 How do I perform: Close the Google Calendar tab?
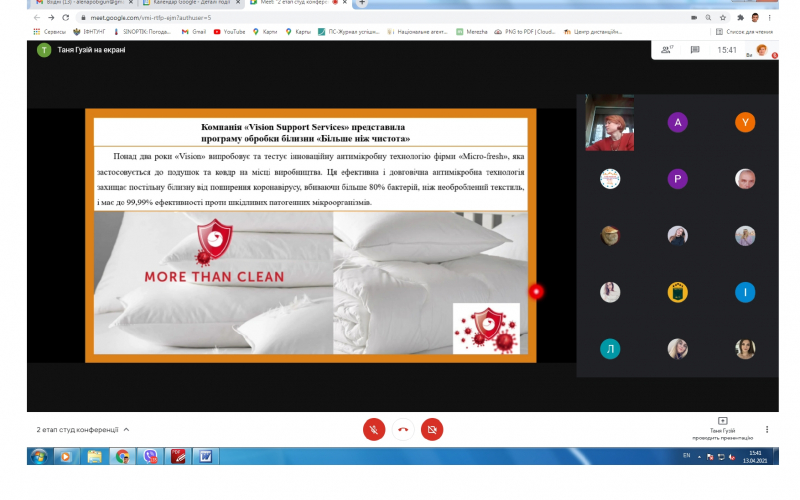(x=238, y=3)
